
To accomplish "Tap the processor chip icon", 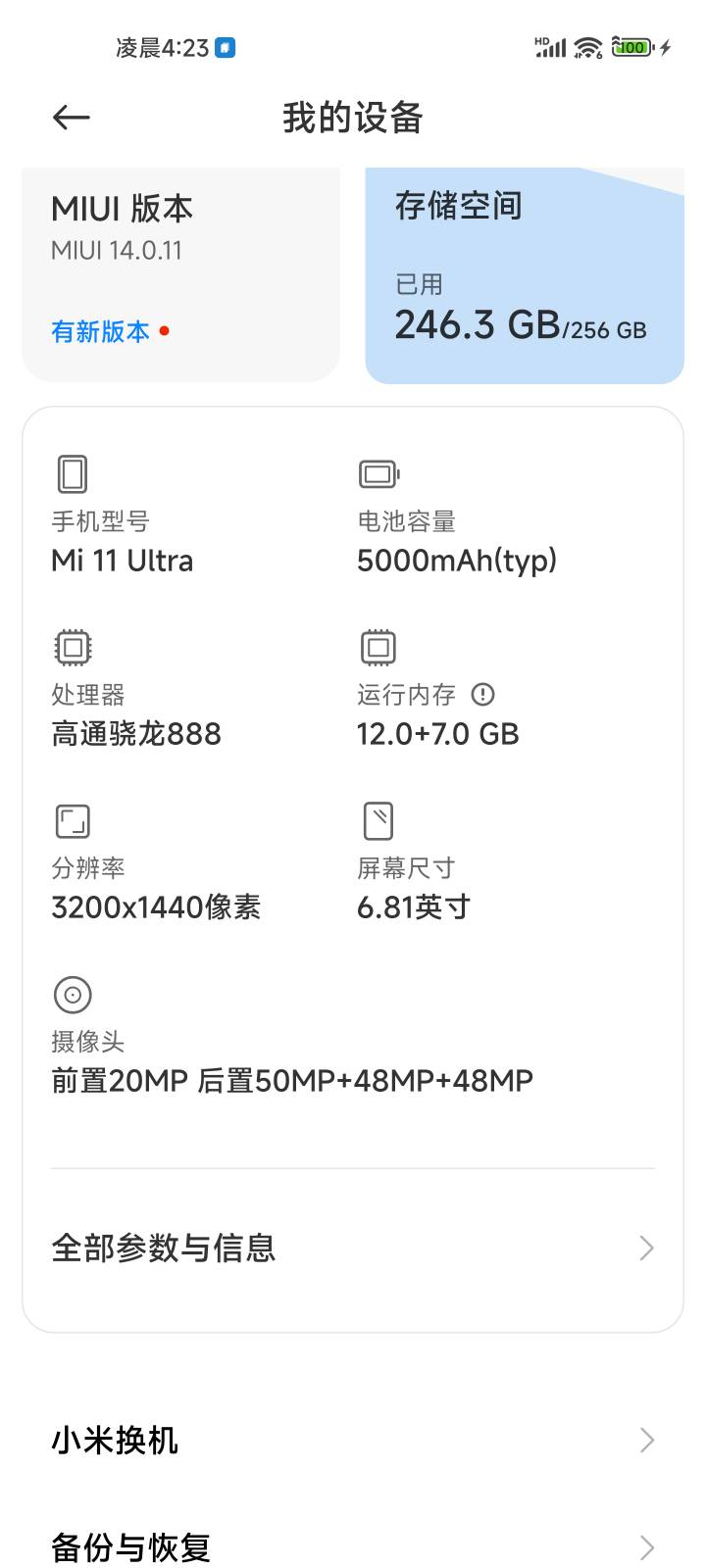I will pyautogui.click(x=73, y=648).
